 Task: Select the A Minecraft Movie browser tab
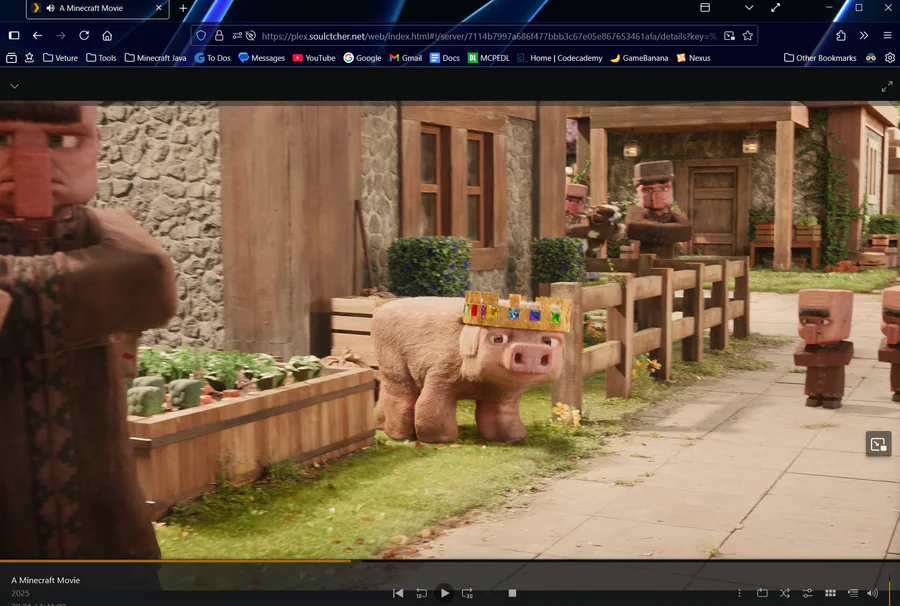pyautogui.click(x=98, y=9)
